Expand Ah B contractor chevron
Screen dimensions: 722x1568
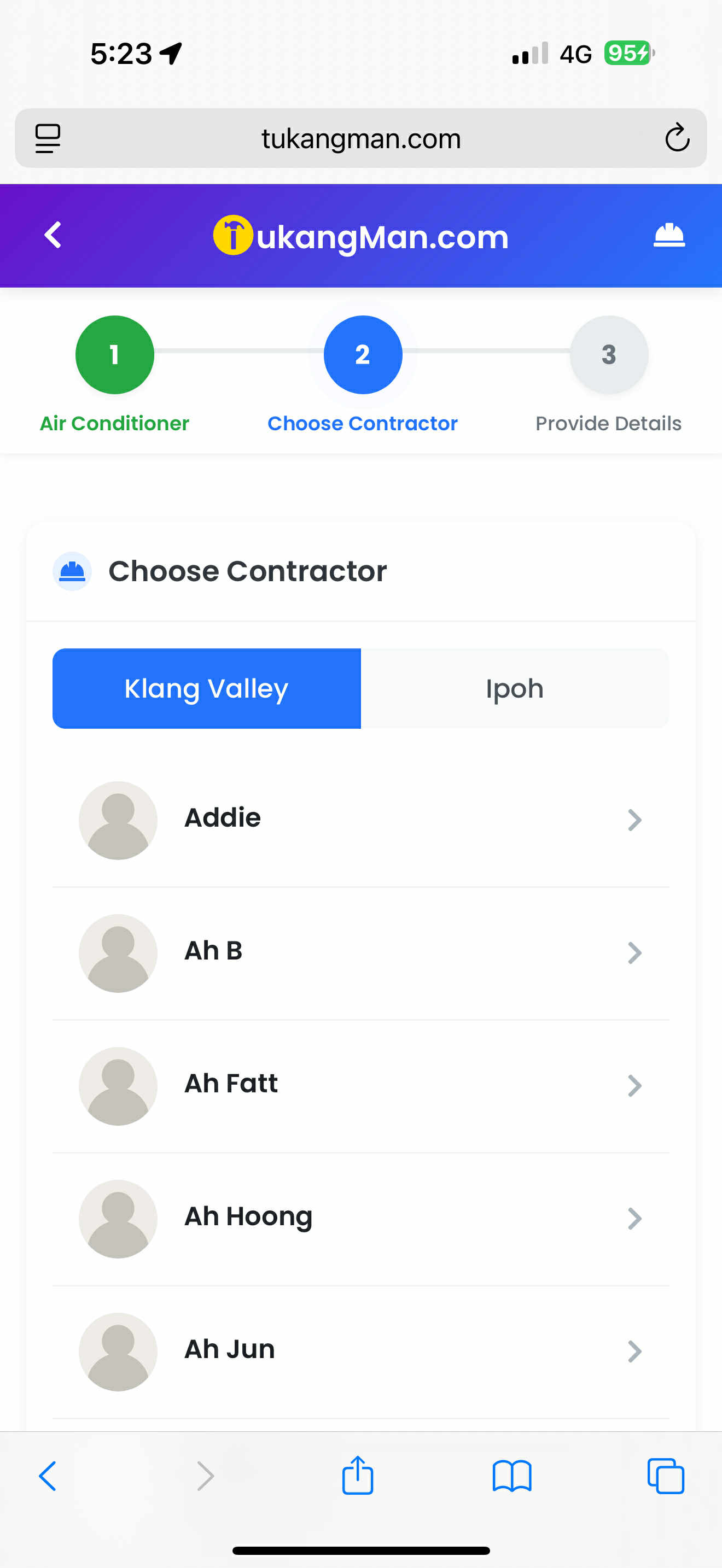click(634, 952)
